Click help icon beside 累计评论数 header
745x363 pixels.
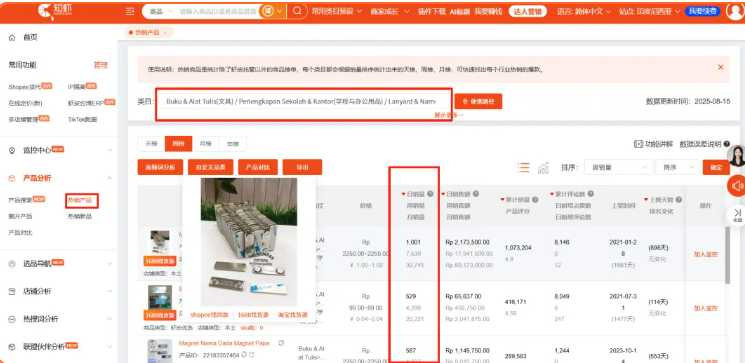tap(591, 194)
